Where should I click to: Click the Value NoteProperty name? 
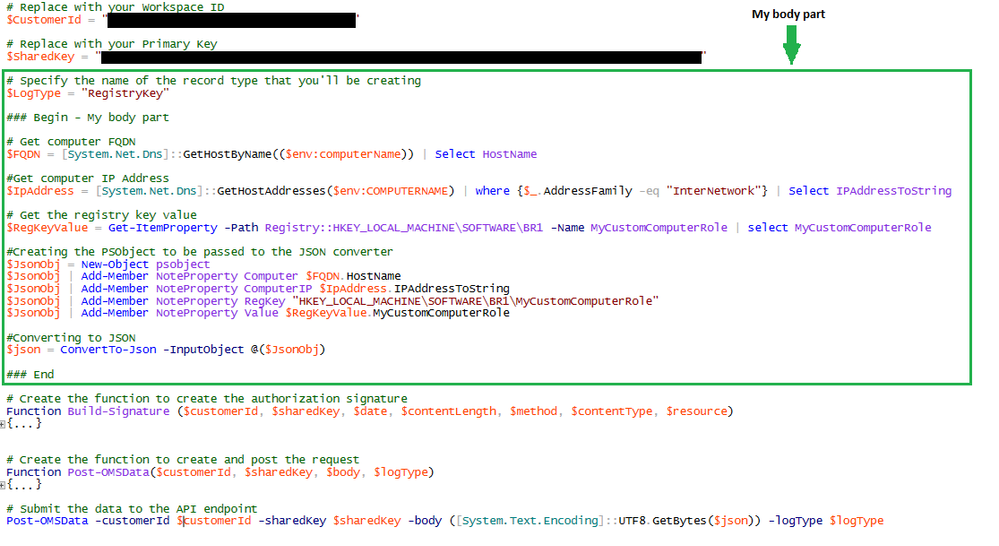tap(261, 313)
